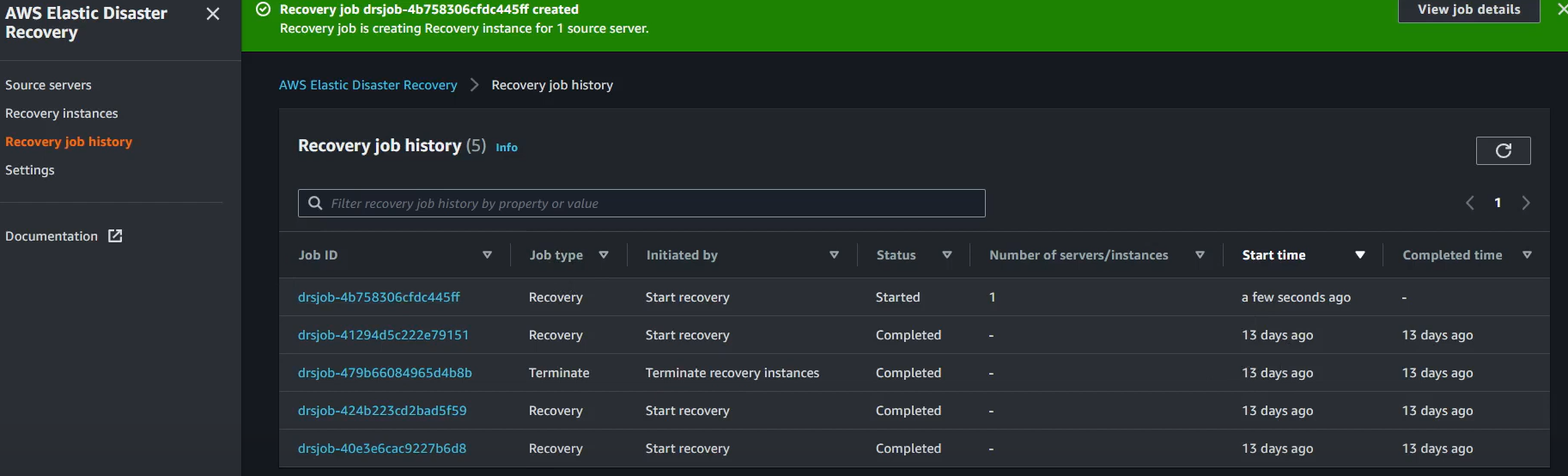Image resolution: width=1568 pixels, height=476 pixels.
Task: Click Completed status for drsjob-40e3e6cac9227b6d8
Action: click(909, 448)
